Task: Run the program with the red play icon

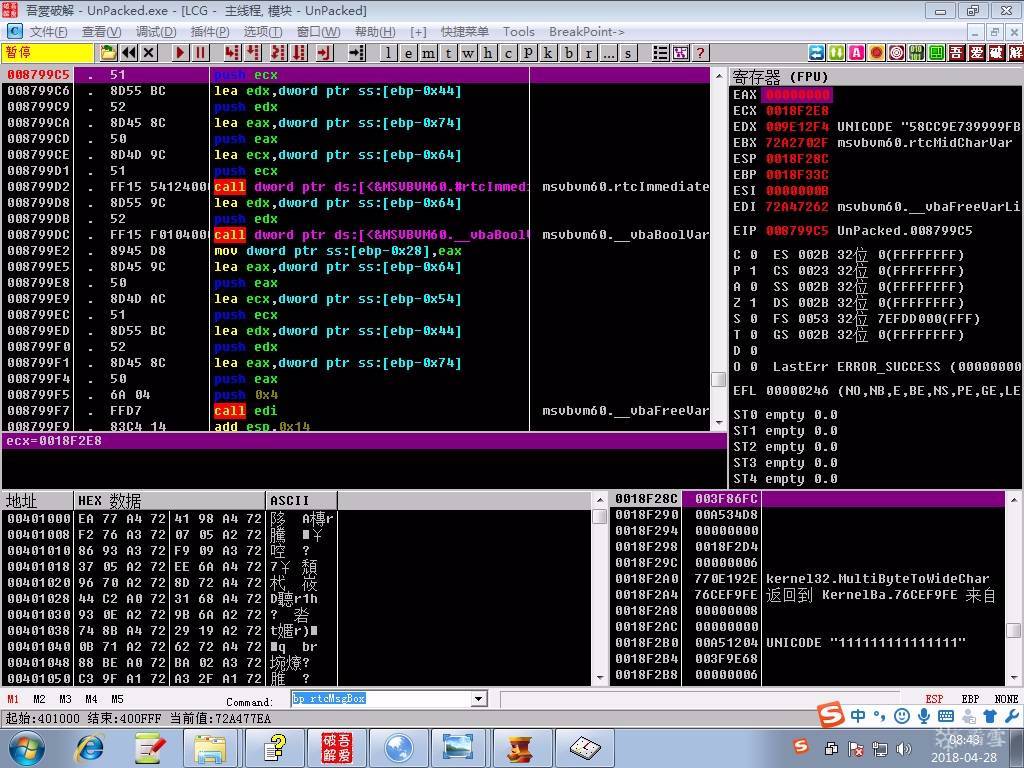Action: pos(180,53)
